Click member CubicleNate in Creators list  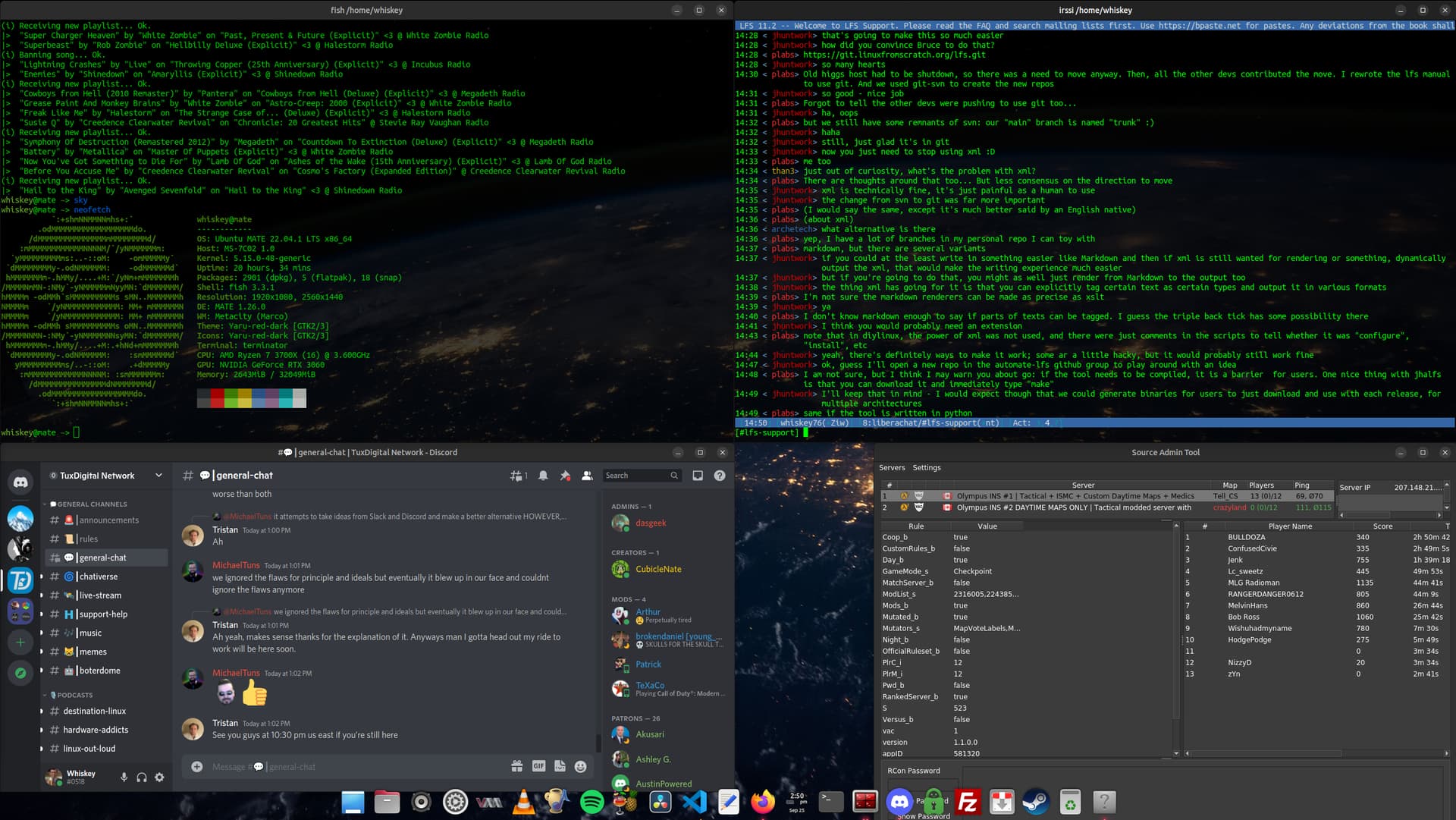point(658,569)
